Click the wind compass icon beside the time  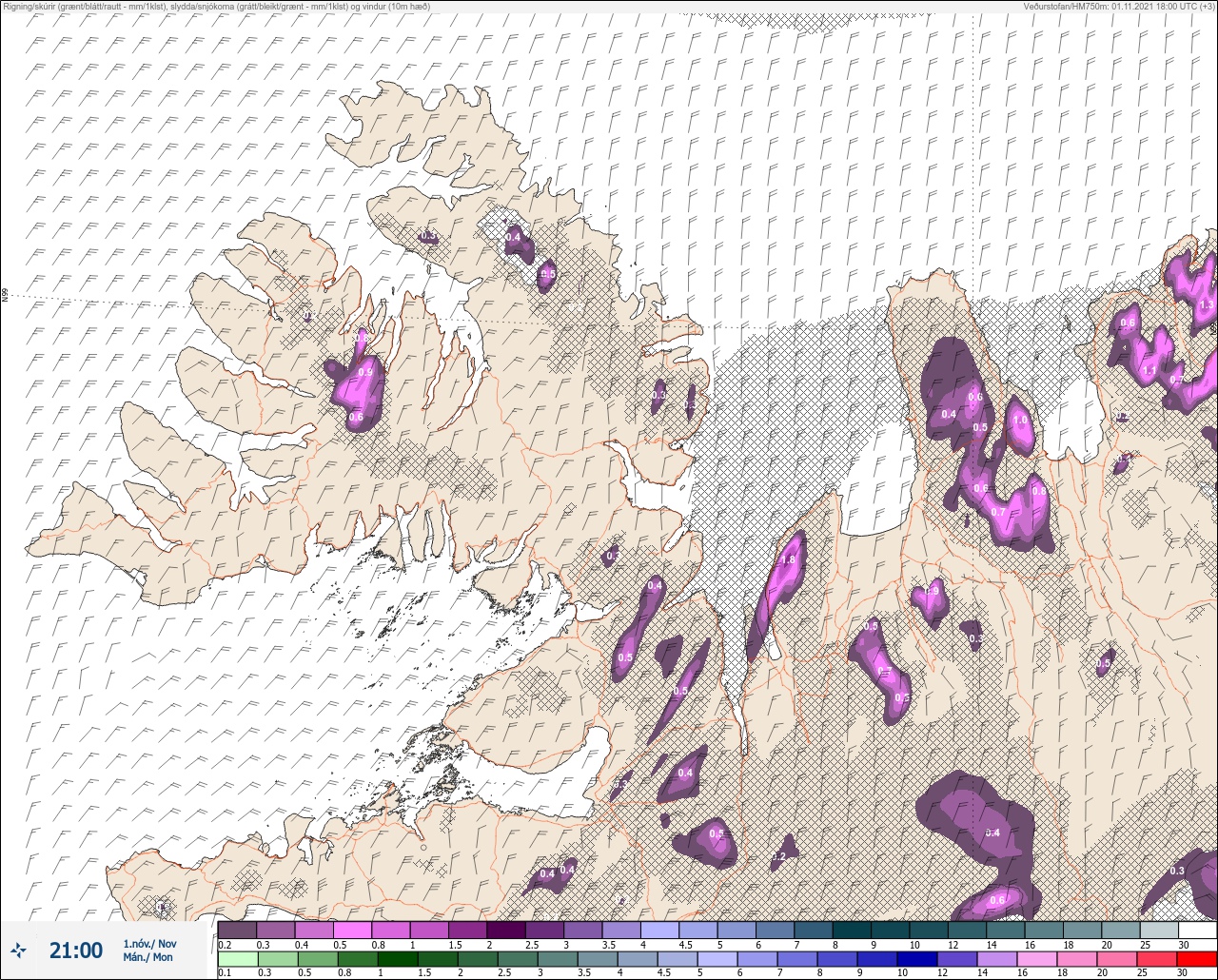pos(18,950)
